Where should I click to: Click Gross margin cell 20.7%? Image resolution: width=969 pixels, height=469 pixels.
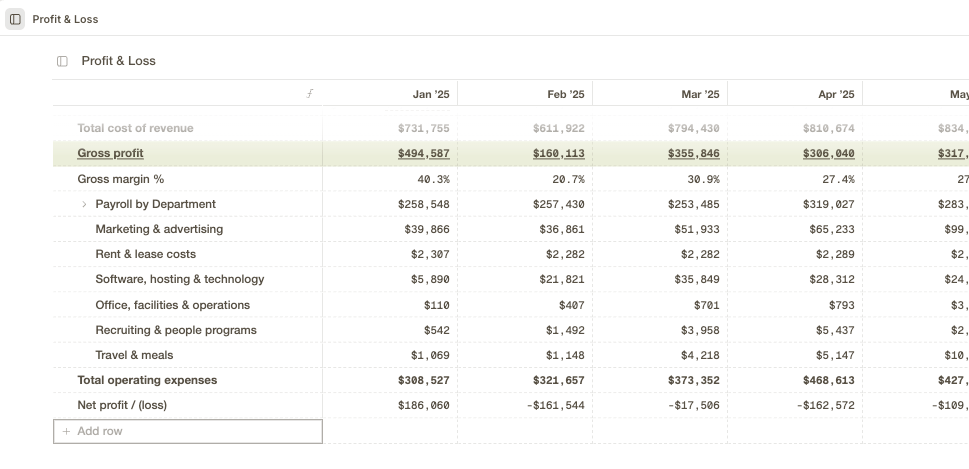(x=569, y=179)
